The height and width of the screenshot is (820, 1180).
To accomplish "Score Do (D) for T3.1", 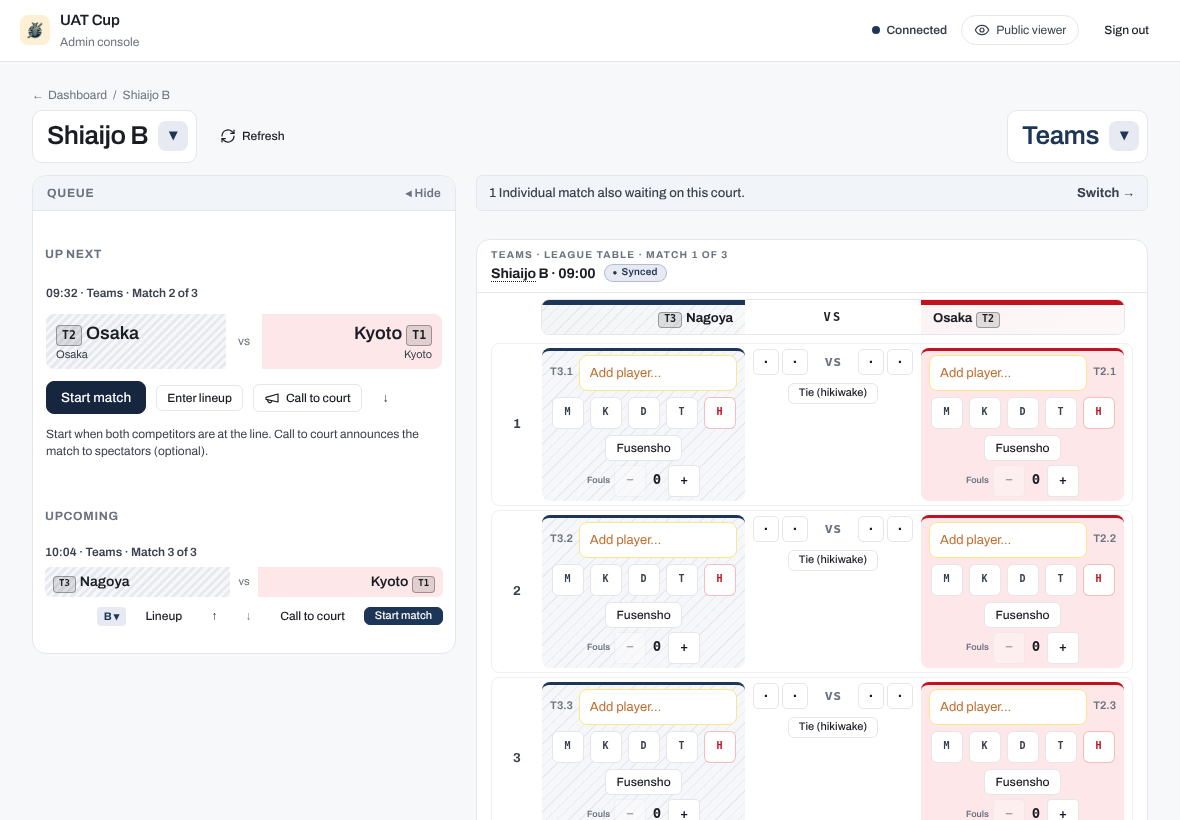I will click(x=643, y=412).
